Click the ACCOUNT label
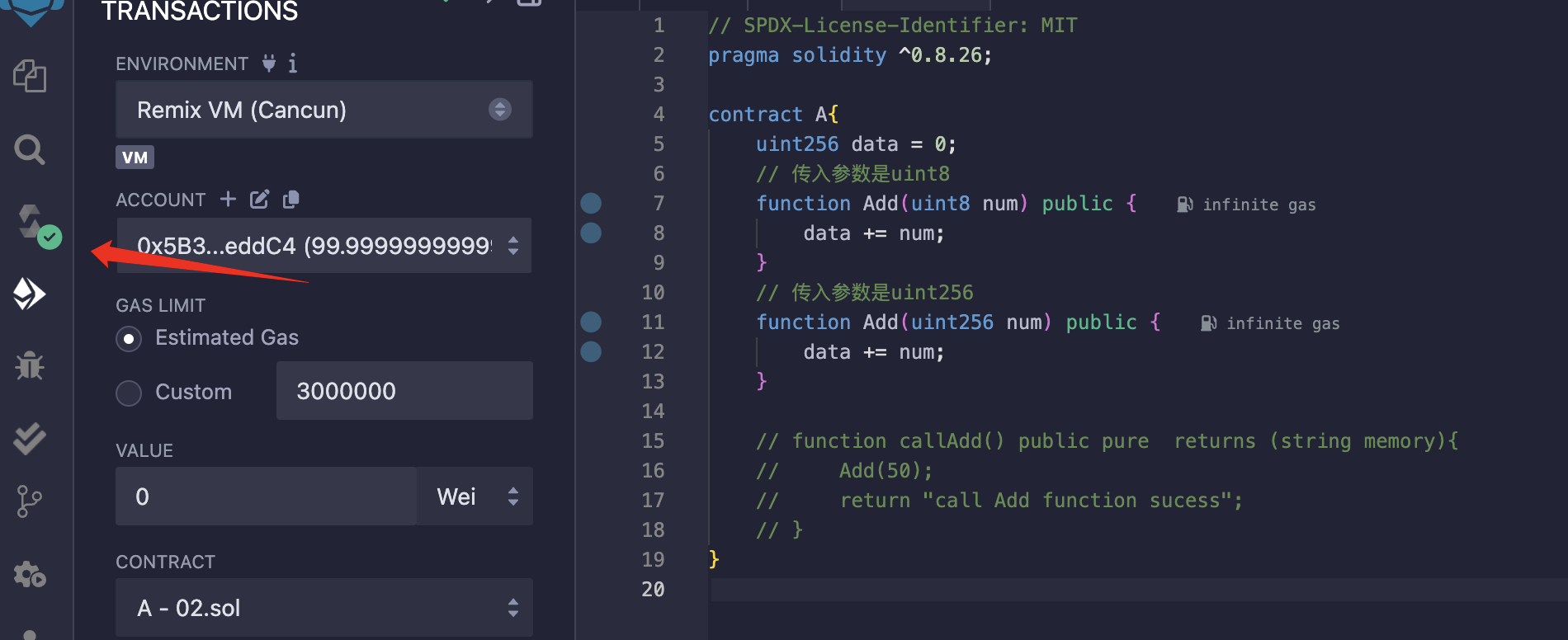Screen dimensions: 1568x640 point(160,200)
